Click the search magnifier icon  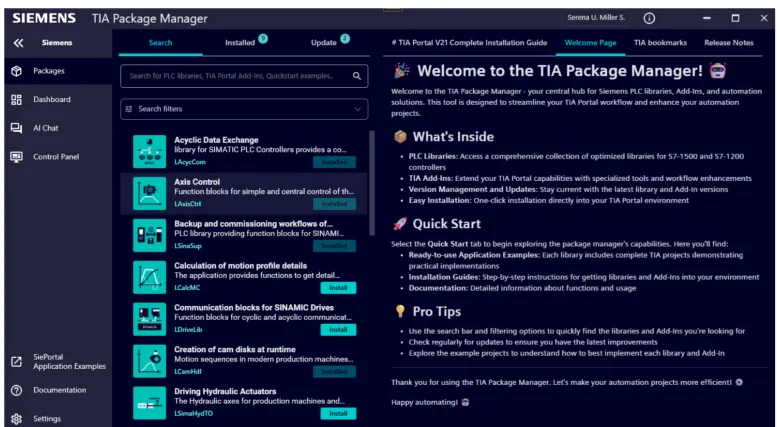coord(357,76)
